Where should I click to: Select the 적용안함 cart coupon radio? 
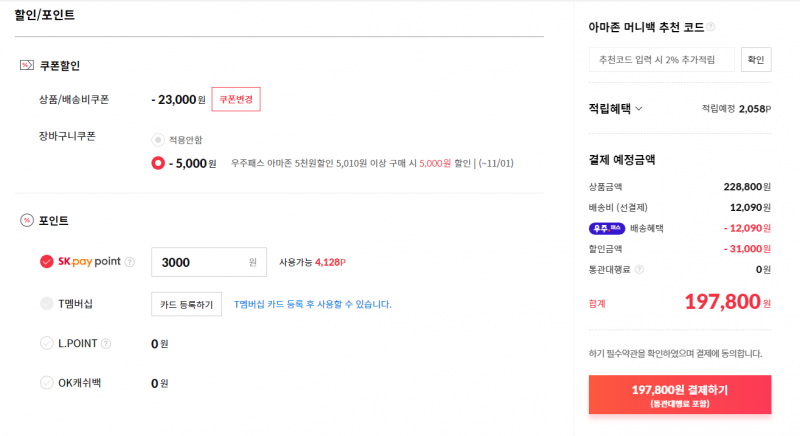coord(158,140)
